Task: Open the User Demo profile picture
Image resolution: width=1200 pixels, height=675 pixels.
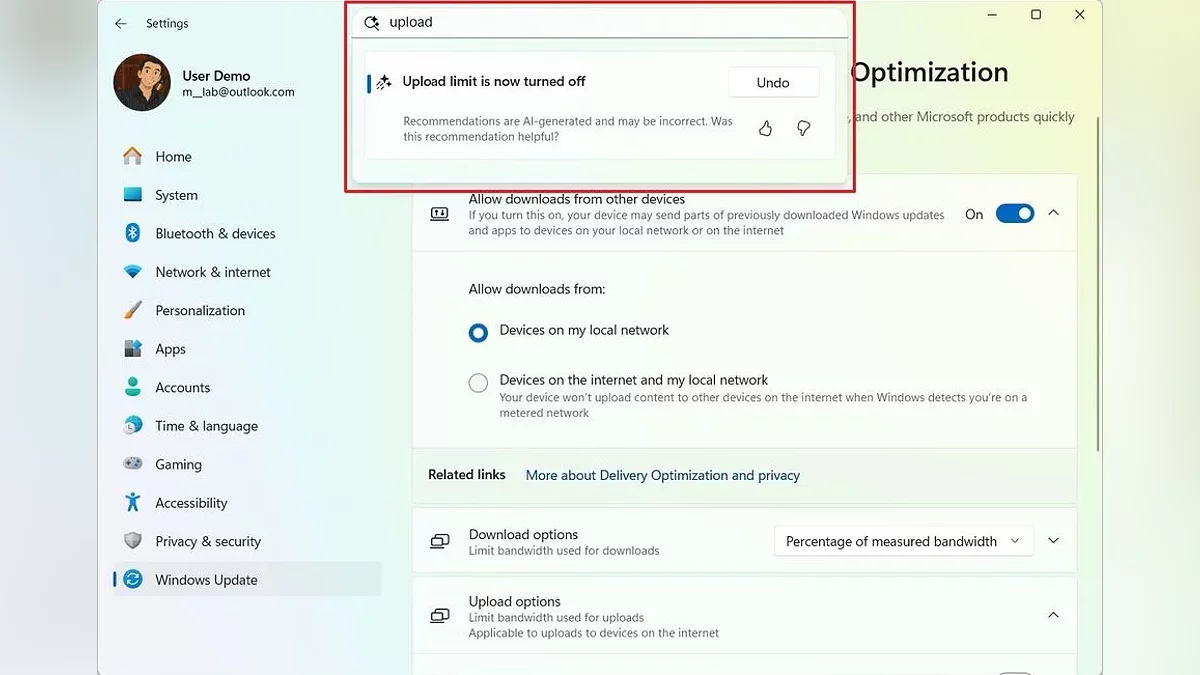Action: (142, 83)
